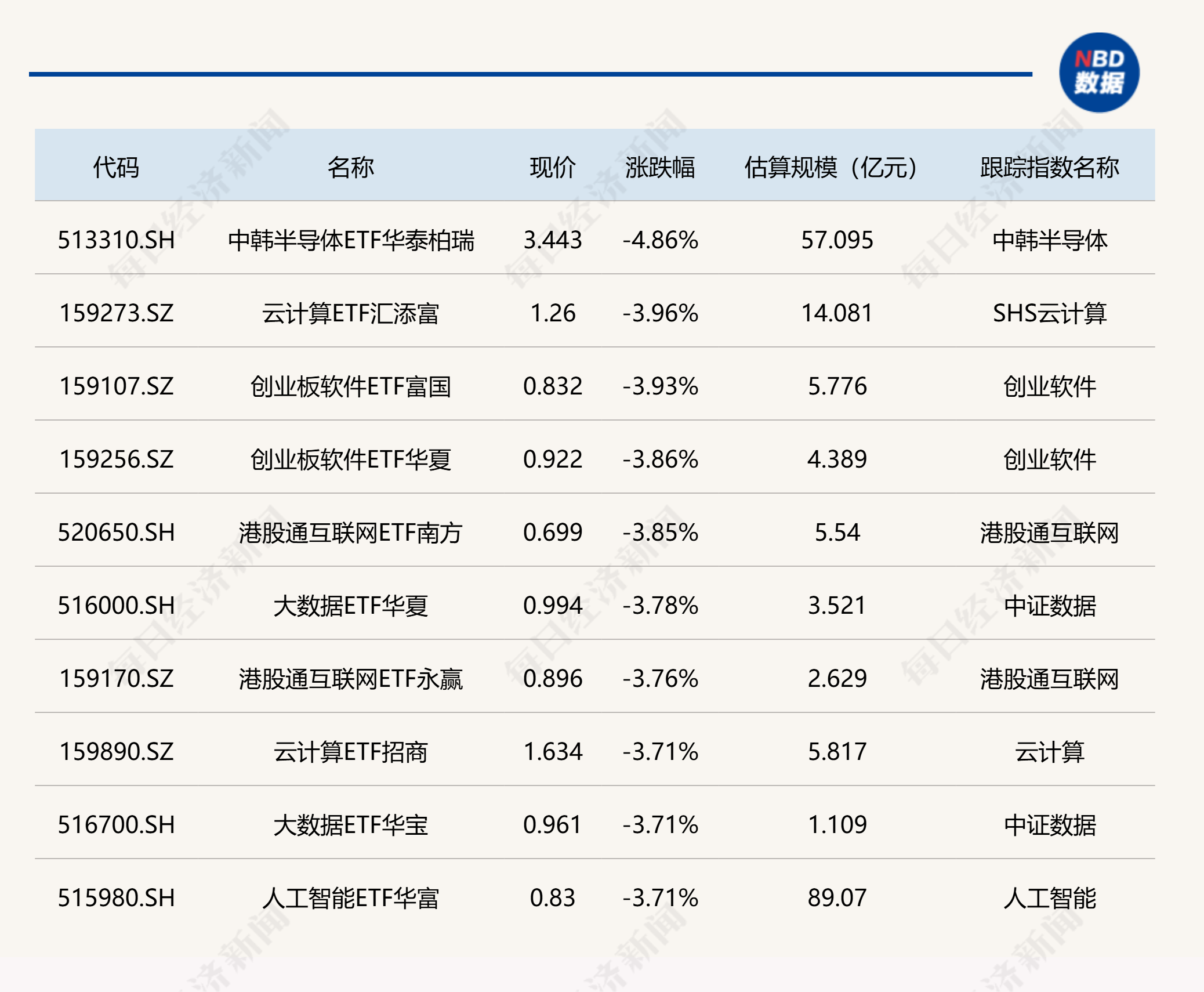
Task: Select code 159890.SZ row
Action: coord(116,752)
